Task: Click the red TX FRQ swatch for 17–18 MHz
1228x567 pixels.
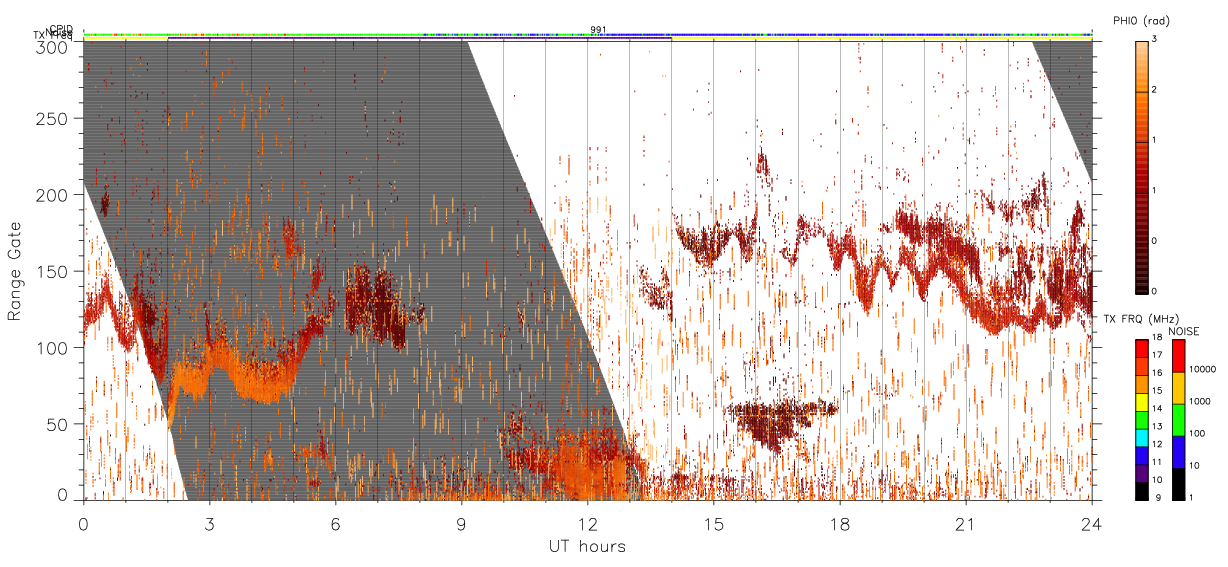Action: (x=1141, y=348)
